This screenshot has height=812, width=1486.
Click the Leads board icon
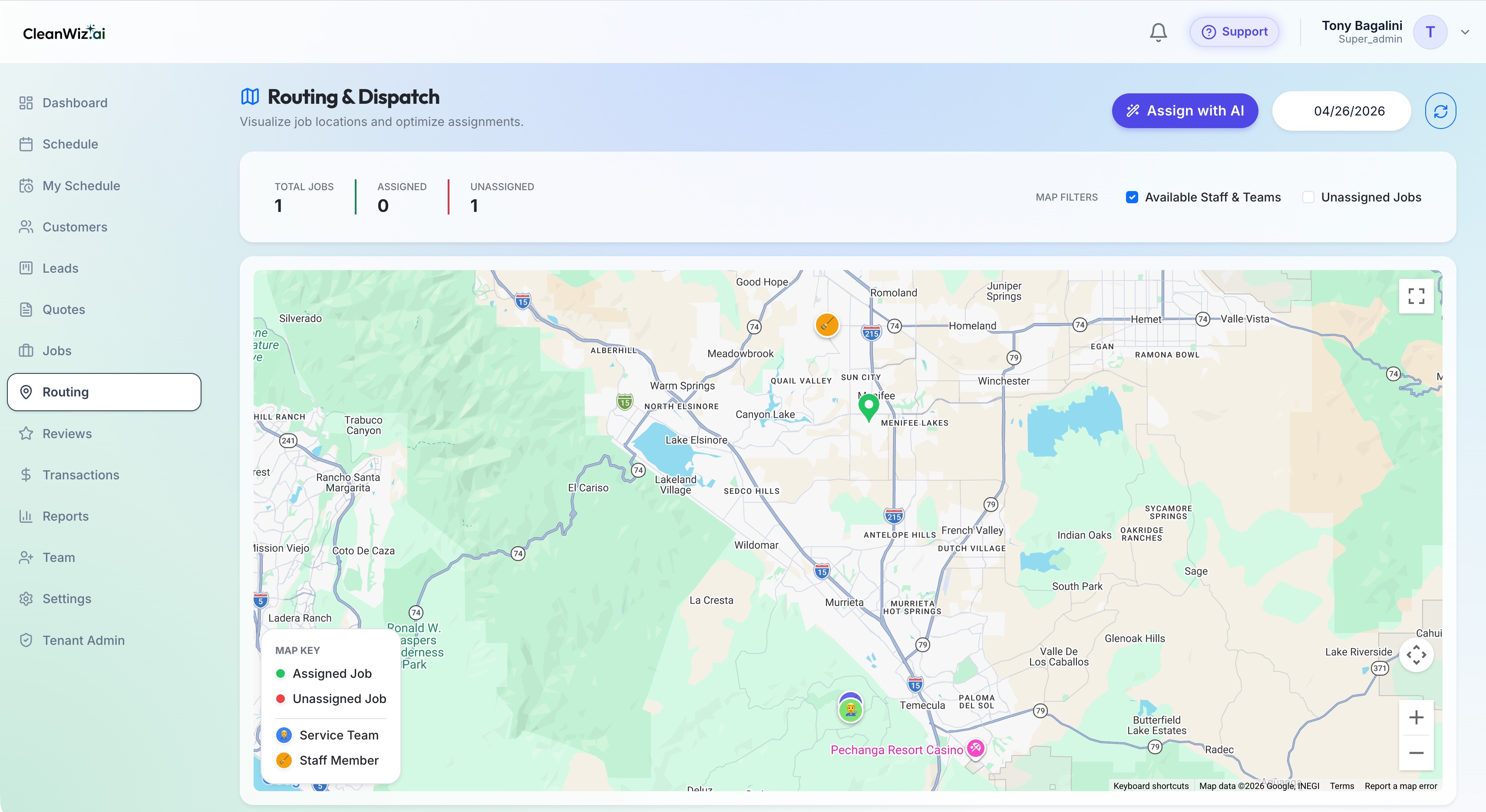click(26, 268)
